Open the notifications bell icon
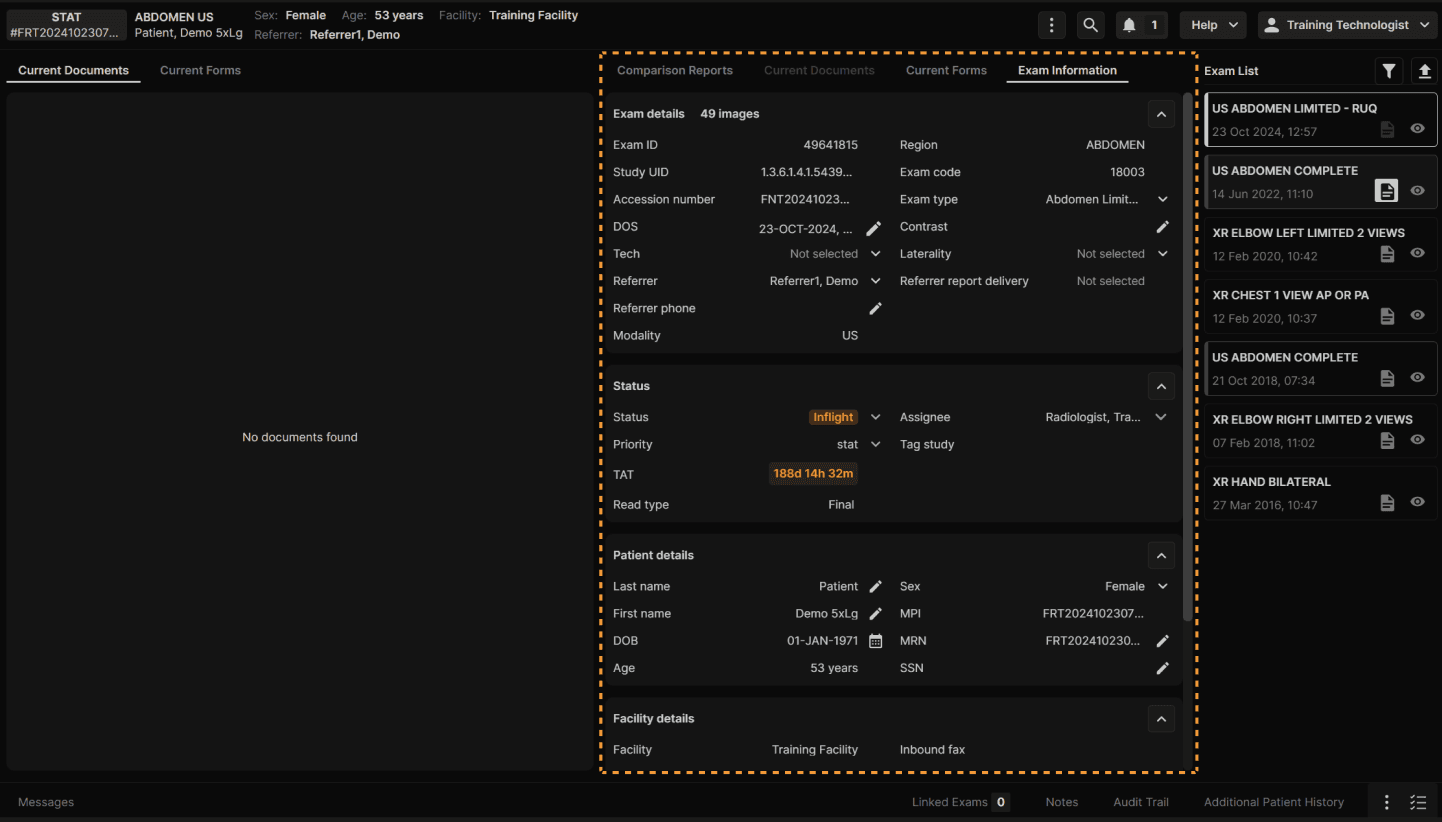Image resolution: width=1442 pixels, height=822 pixels. pyautogui.click(x=1130, y=25)
